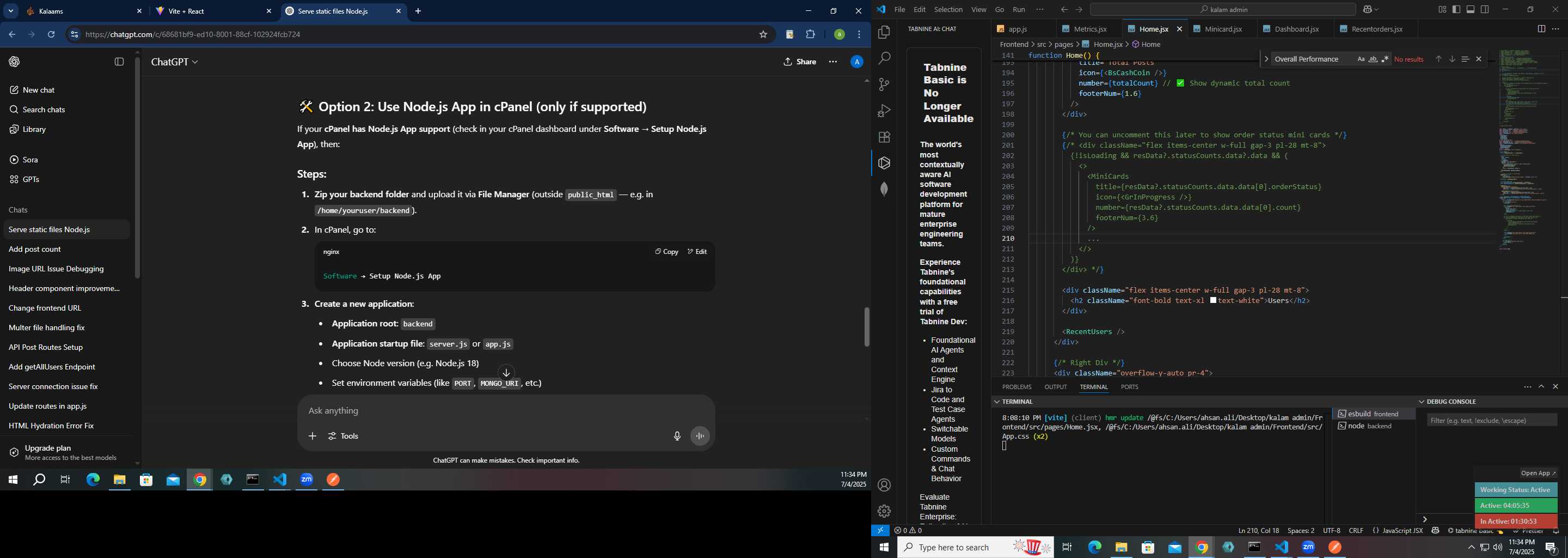Navigate forward in VS Code history
The image size is (1568, 558).
(1079, 10)
